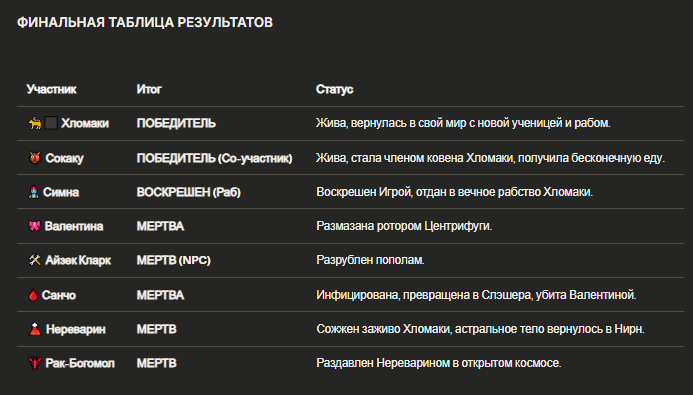693x395 pixels.
Task: Click the Разрублен пополам status text
Action: [370, 260]
